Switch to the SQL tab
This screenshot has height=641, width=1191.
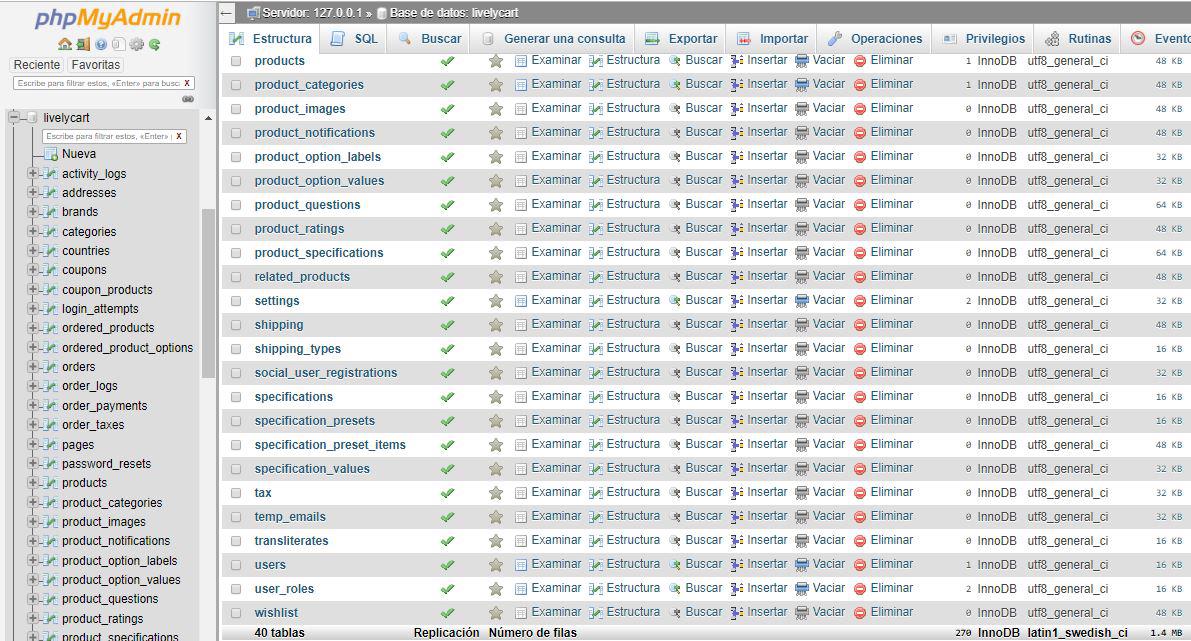355,39
